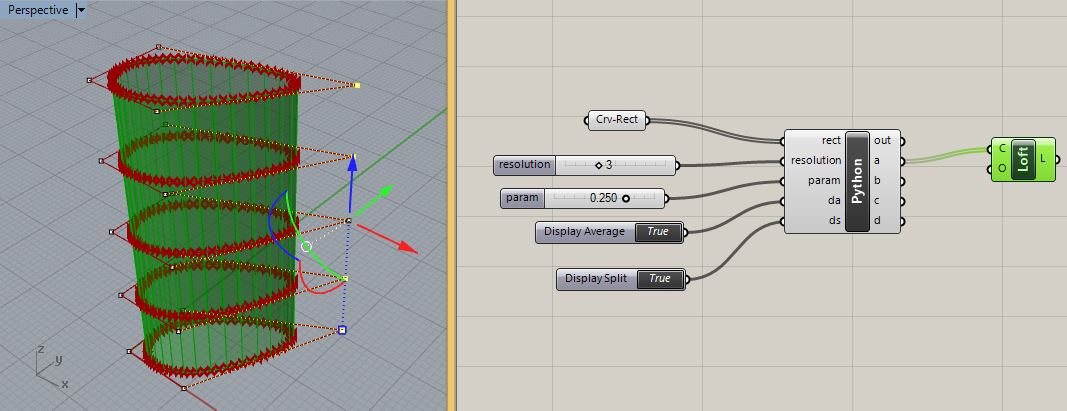Viewport: 1067px width, 411px height.
Task: Select the Python script component icon
Action: pos(857,181)
